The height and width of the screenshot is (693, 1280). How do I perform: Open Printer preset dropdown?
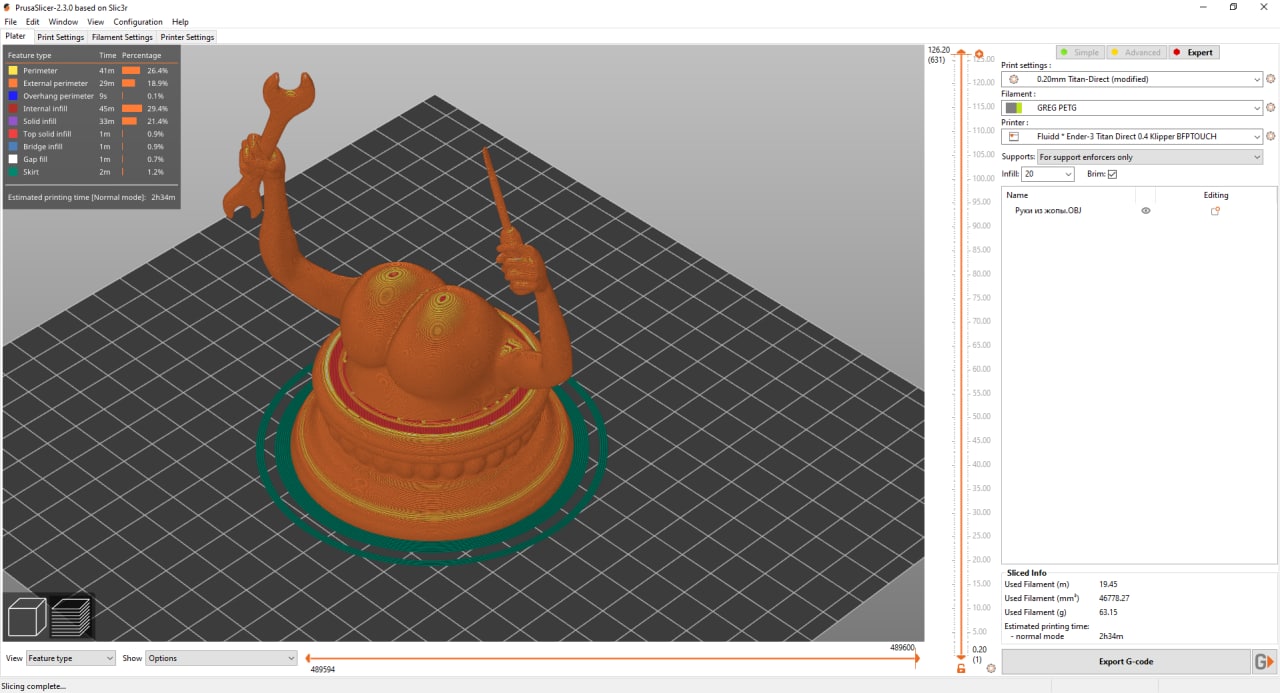[x=1132, y=136]
